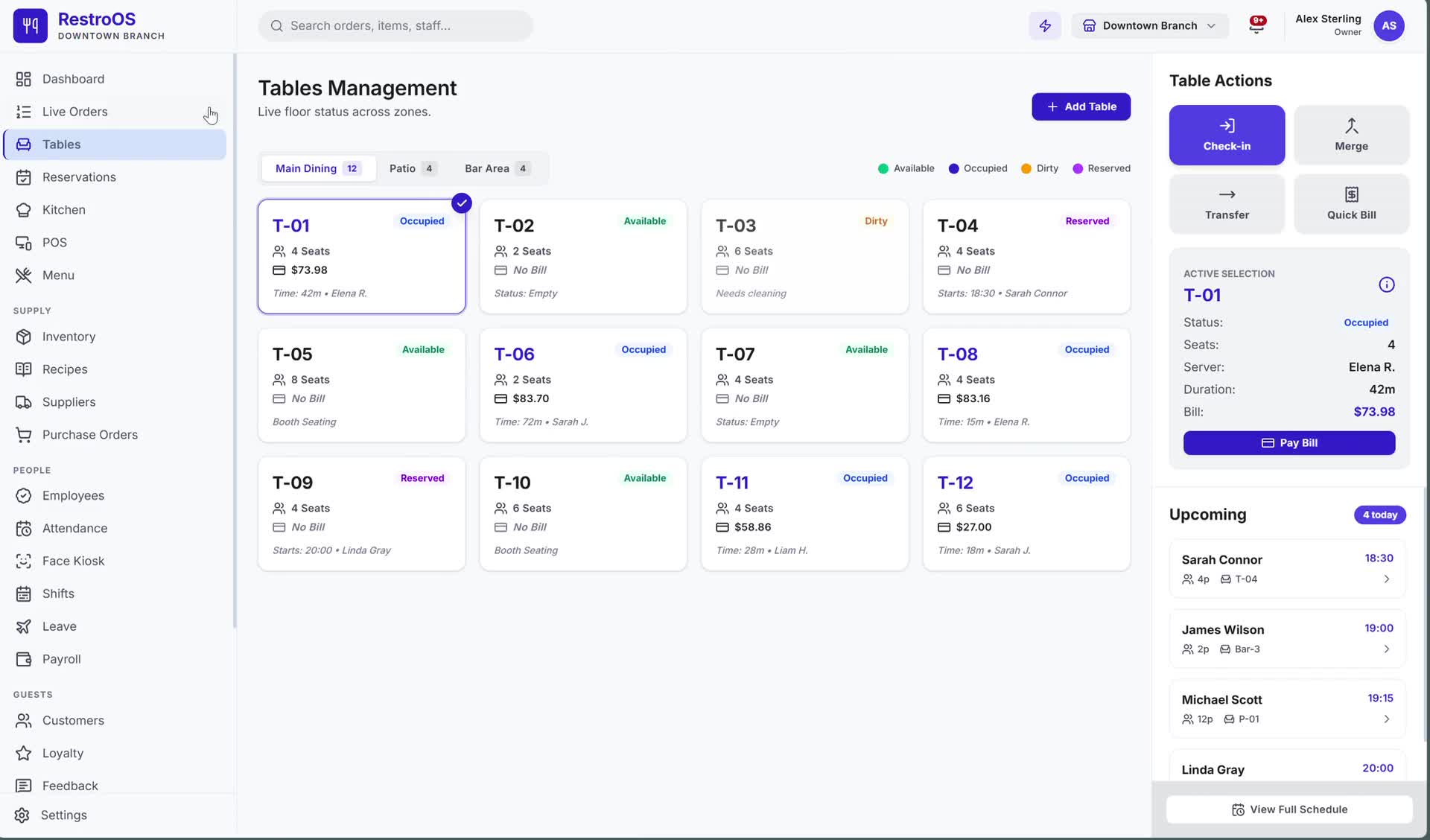Image resolution: width=1430 pixels, height=840 pixels.
Task: Click the Add Table button
Action: pyautogui.click(x=1081, y=106)
